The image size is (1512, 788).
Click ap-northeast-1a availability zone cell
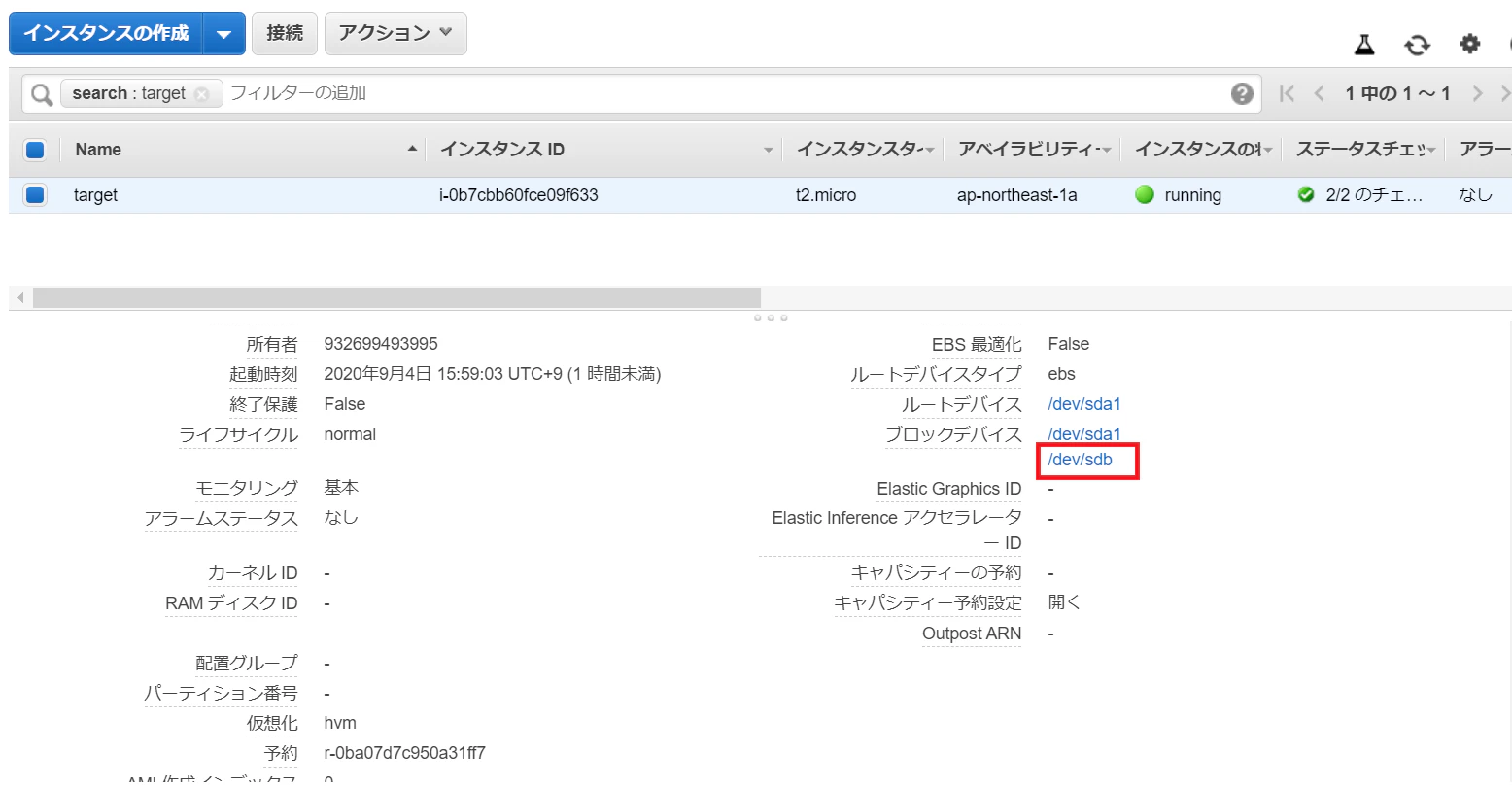[x=1017, y=195]
